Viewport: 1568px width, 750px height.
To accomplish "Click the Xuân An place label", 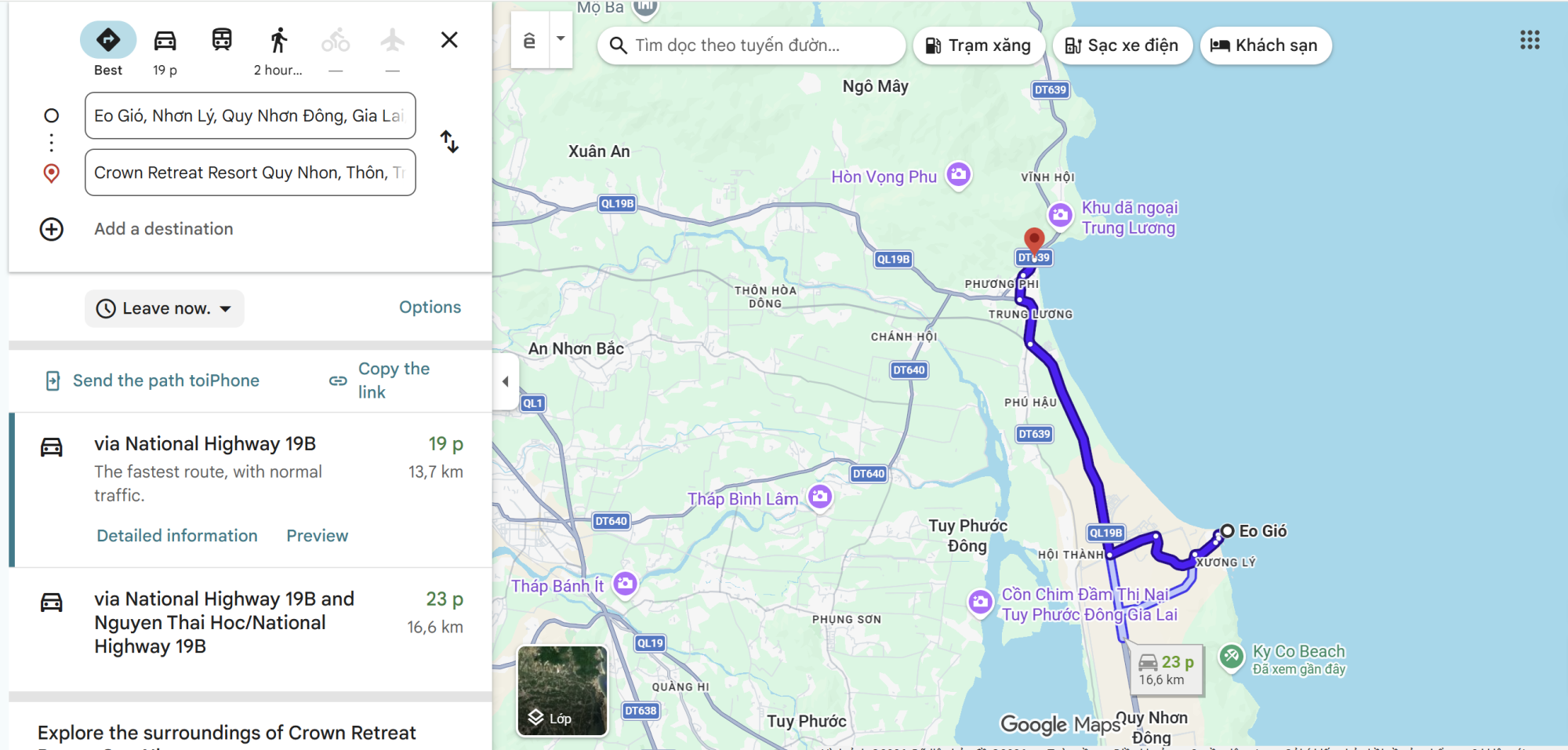I will click(x=599, y=151).
